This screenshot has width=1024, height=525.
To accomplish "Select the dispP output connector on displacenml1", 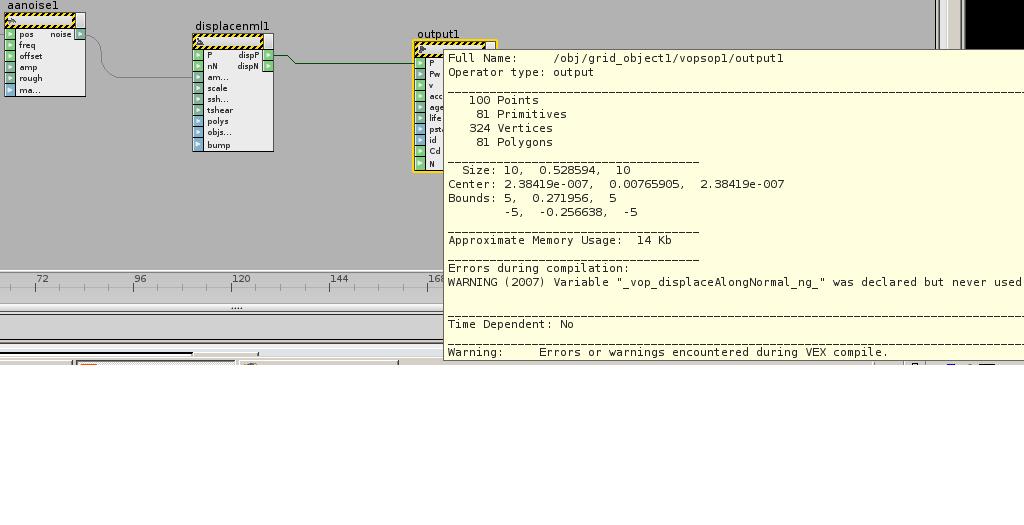I will 268,55.
